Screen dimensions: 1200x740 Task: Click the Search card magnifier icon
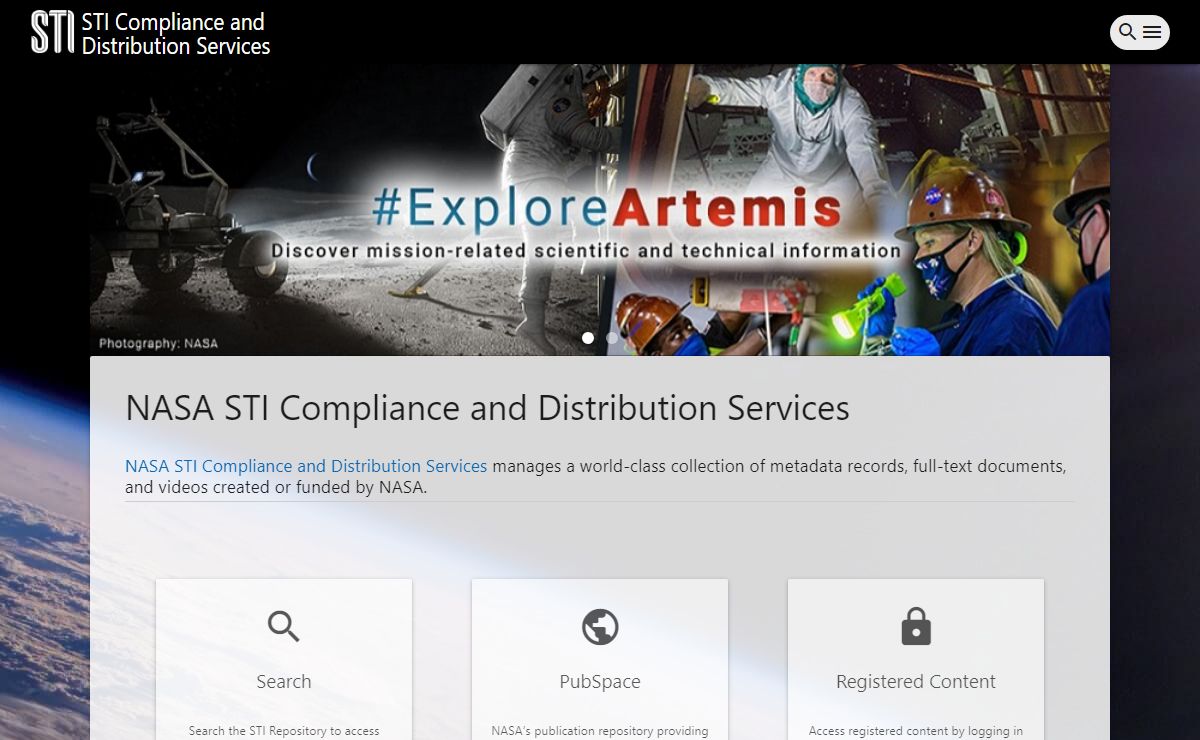284,627
